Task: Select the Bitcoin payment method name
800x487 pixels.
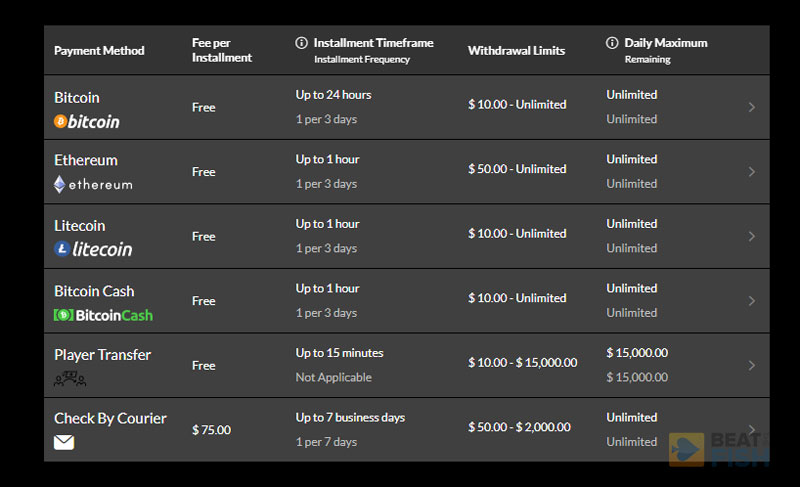Action: click(x=77, y=97)
